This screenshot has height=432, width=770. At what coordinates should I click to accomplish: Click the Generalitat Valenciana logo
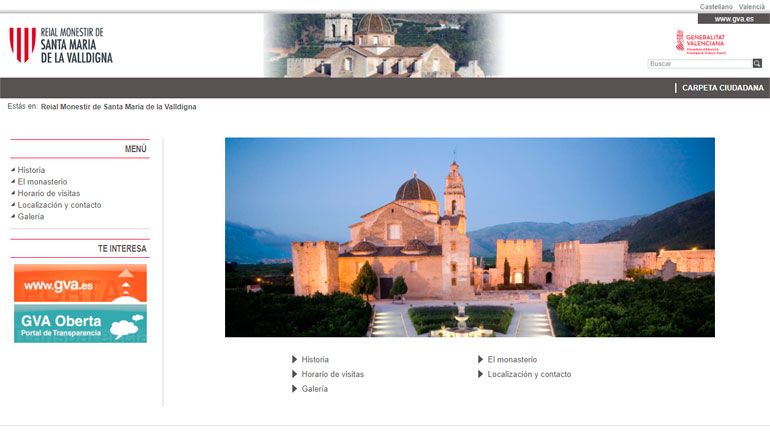(x=700, y=42)
